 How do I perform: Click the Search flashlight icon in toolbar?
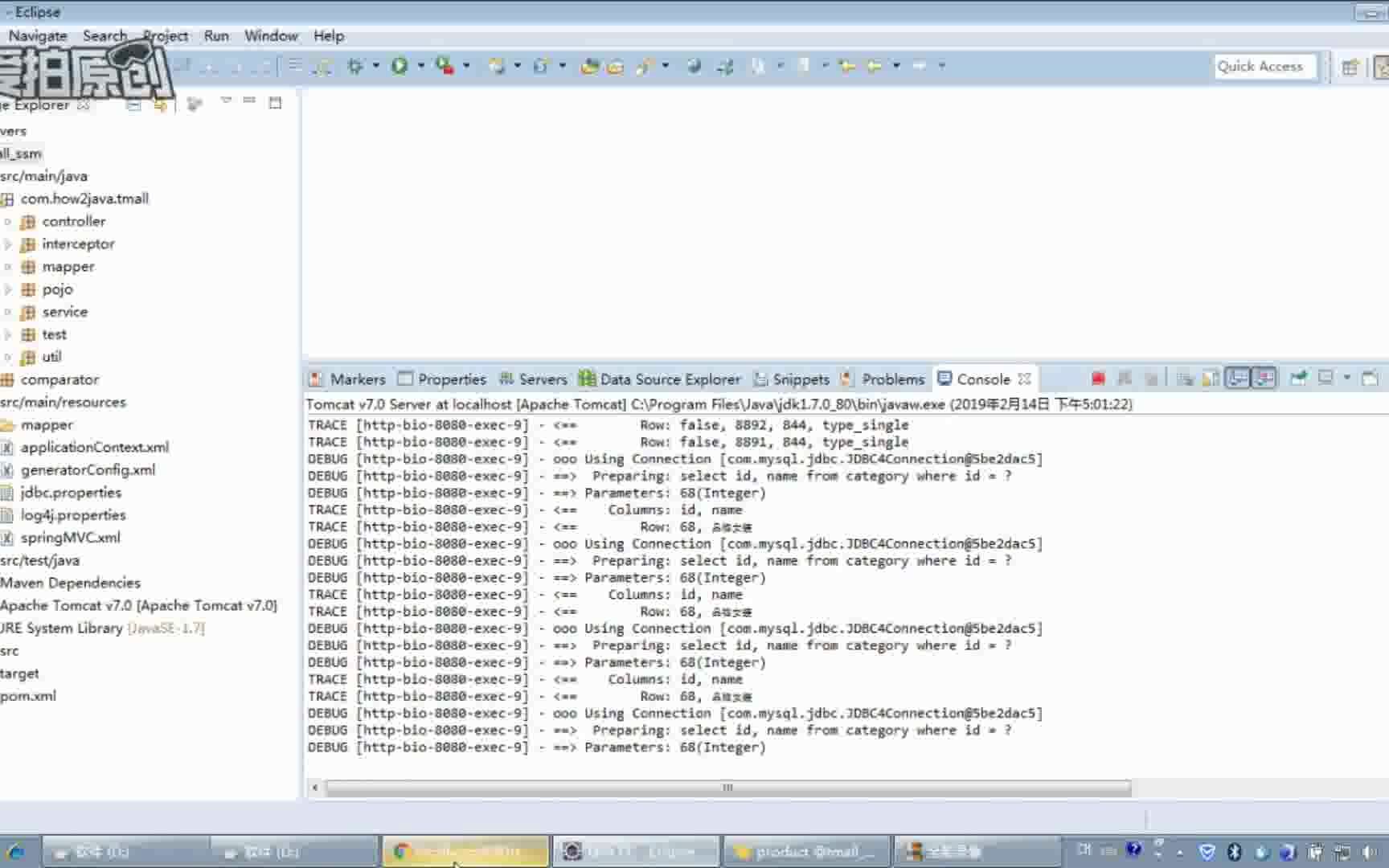tap(644, 67)
